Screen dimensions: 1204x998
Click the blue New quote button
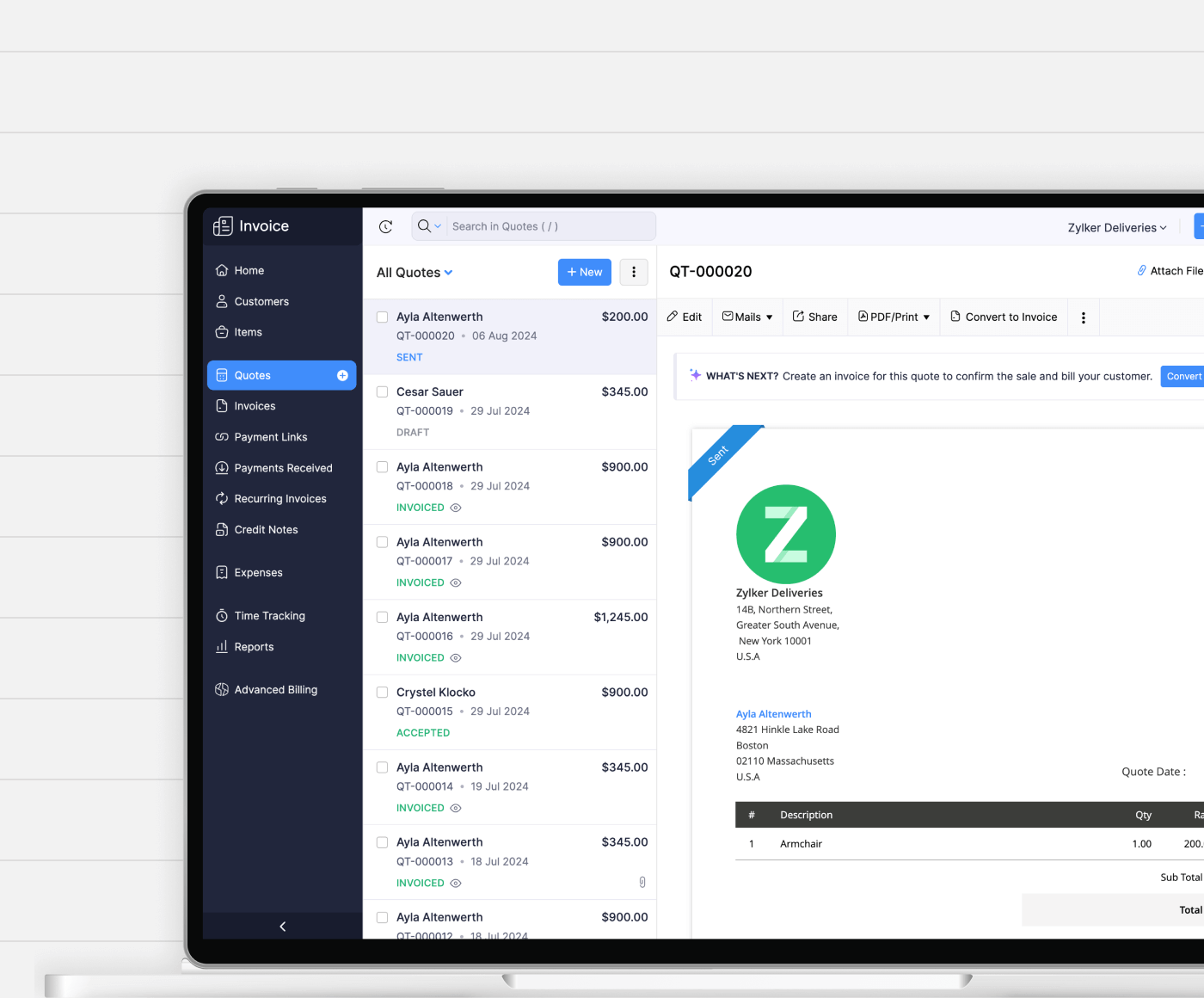pos(585,273)
